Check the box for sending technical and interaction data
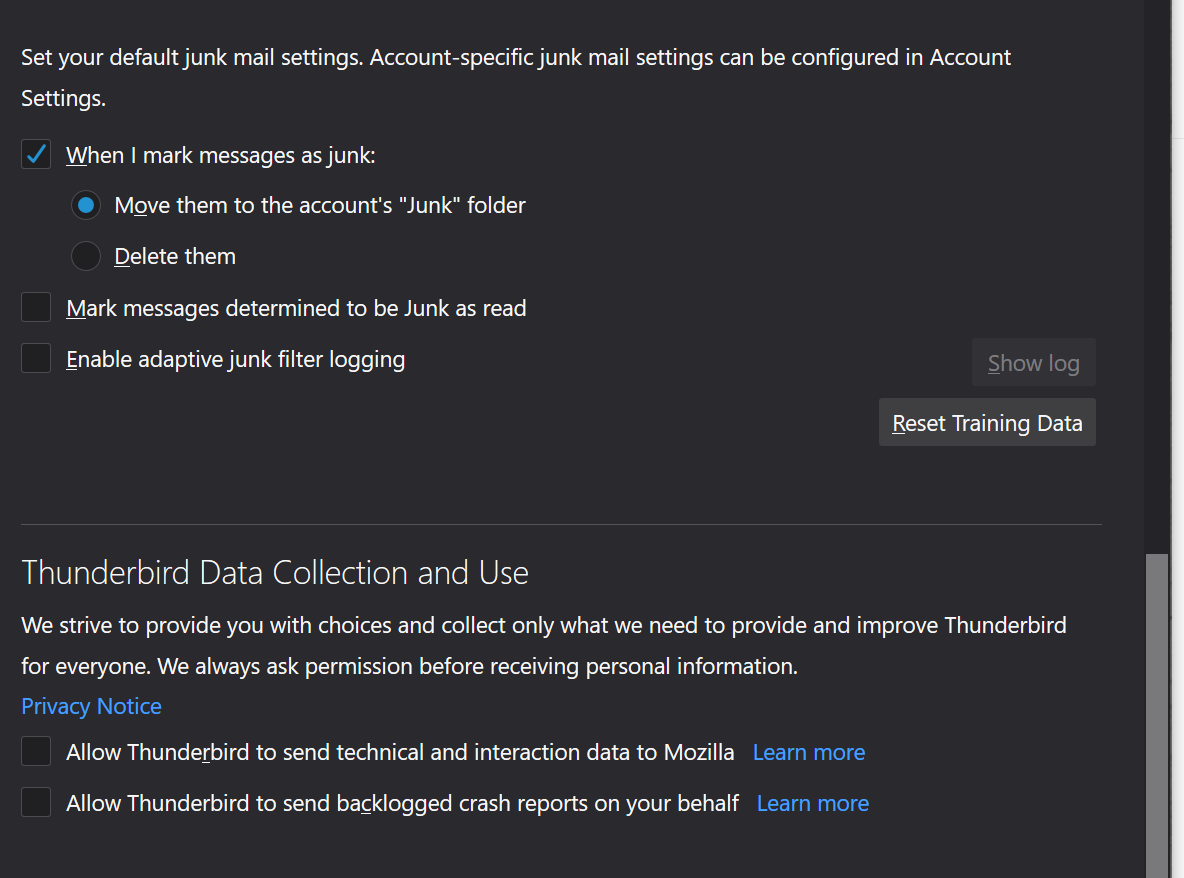 tap(36, 752)
